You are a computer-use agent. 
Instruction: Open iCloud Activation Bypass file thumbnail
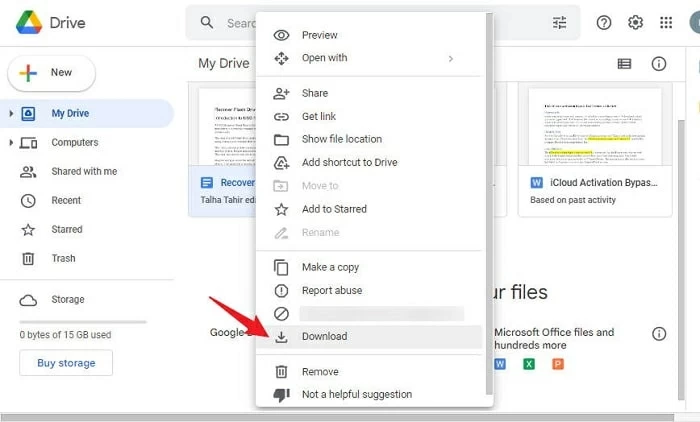coord(594,126)
